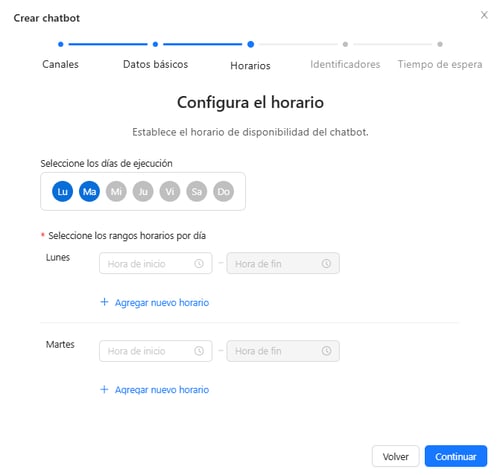Click the clock icon in Lunes start time
Screen dimensions: 500x475
tap(199, 264)
